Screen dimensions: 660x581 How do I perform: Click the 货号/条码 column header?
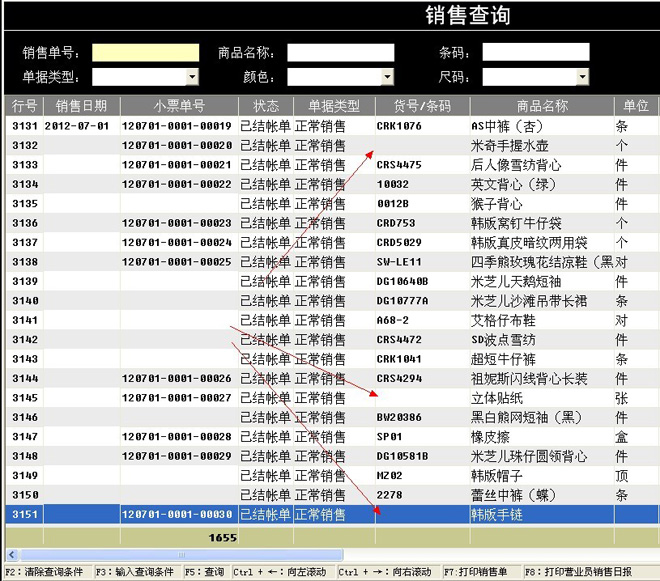[x=423, y=106]
